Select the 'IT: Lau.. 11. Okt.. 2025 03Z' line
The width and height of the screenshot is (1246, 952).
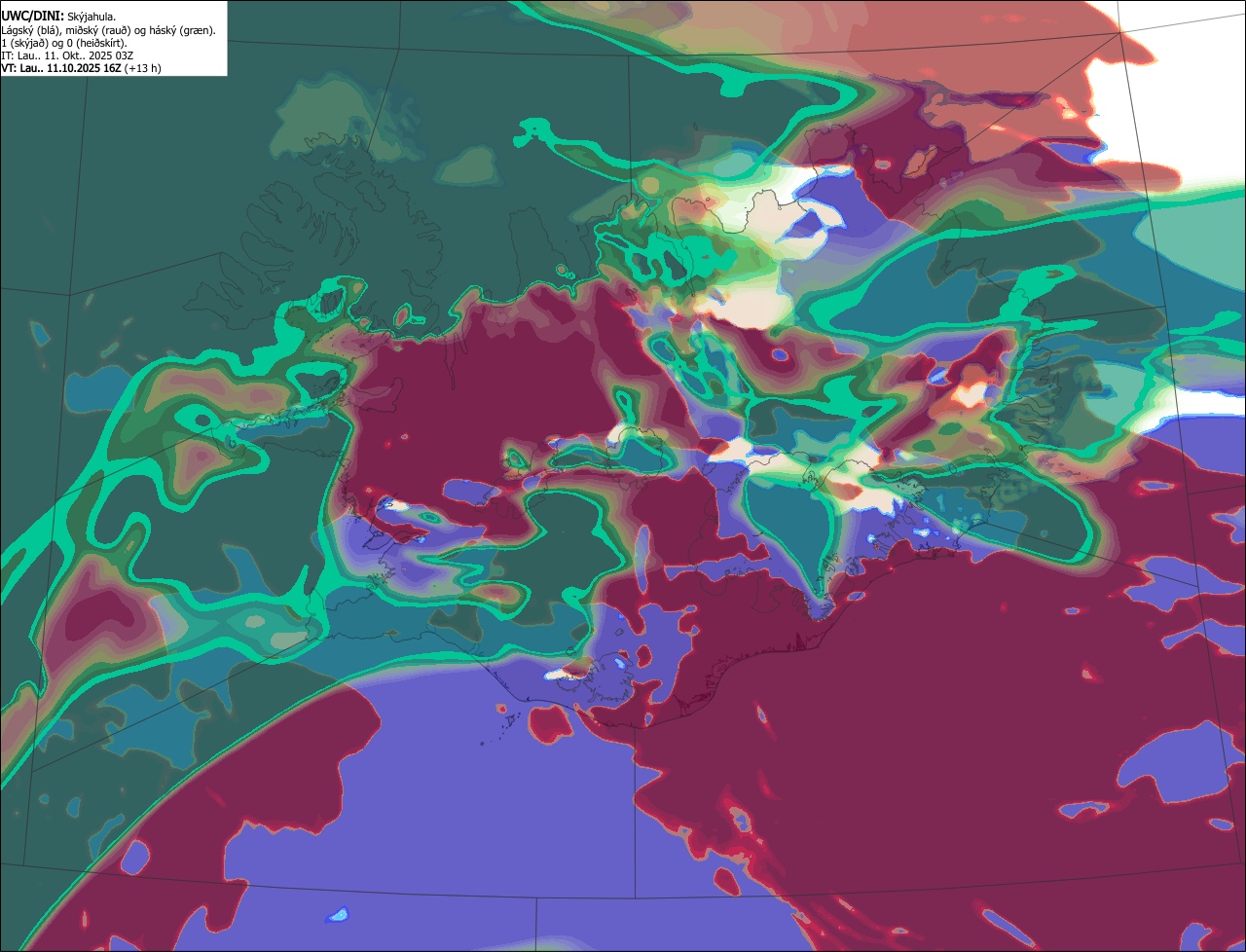[65, 55]
